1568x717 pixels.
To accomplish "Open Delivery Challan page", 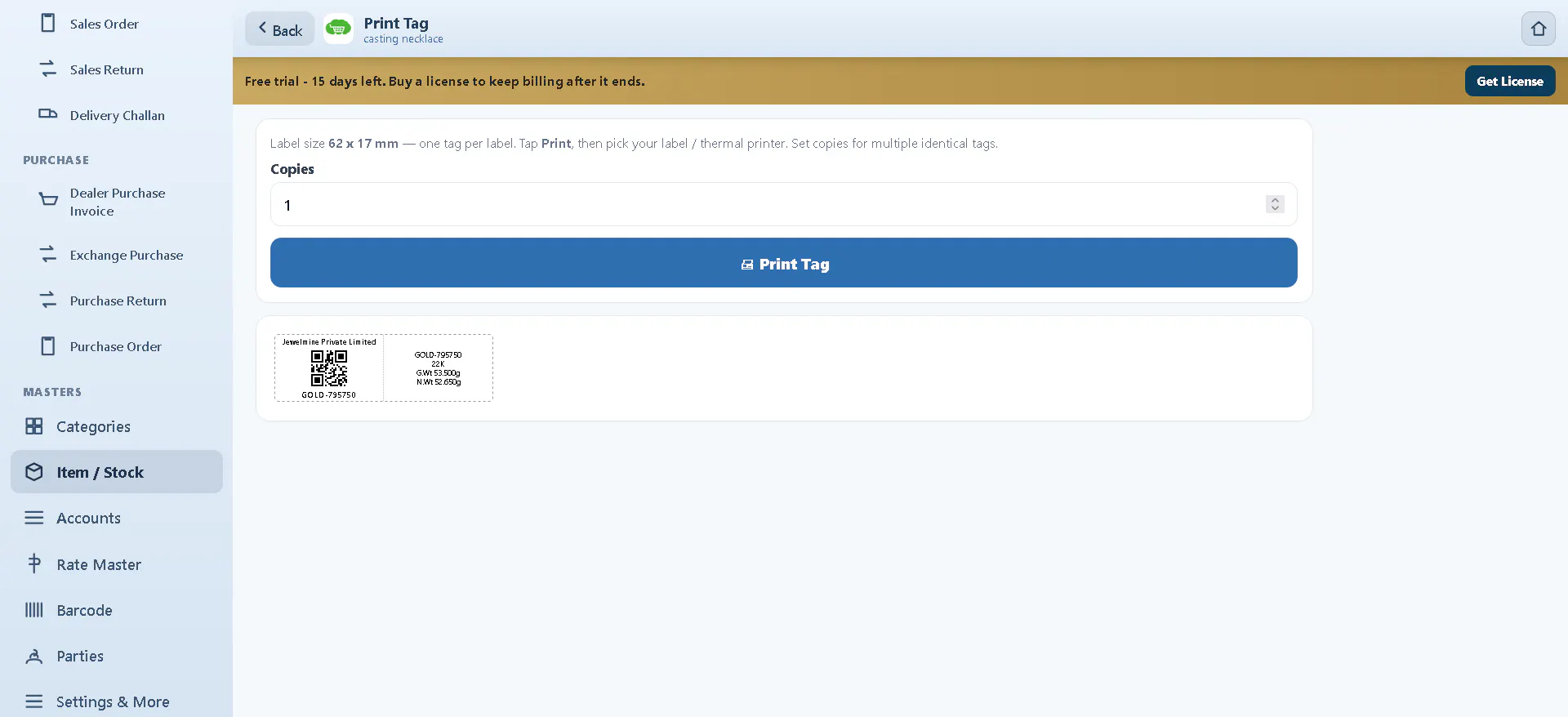I will point(116,115).
